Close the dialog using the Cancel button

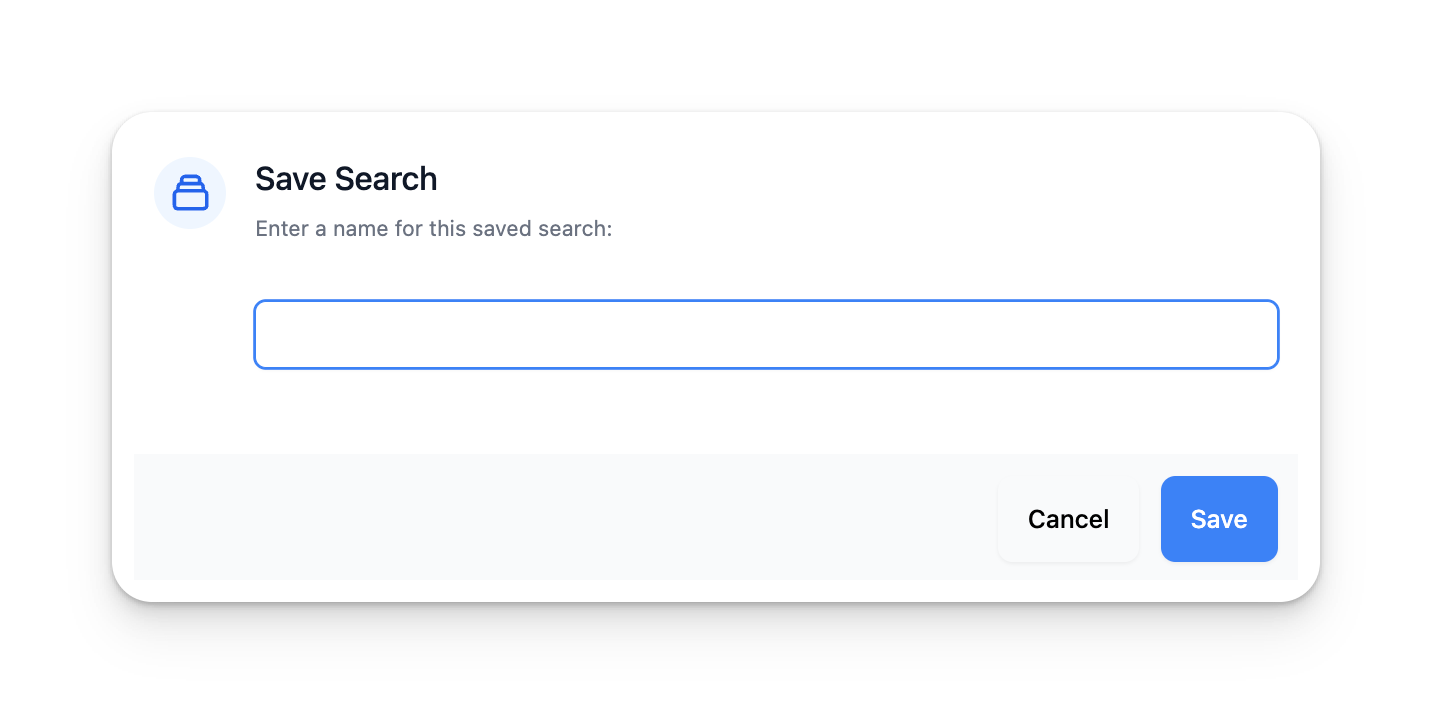1068,519
